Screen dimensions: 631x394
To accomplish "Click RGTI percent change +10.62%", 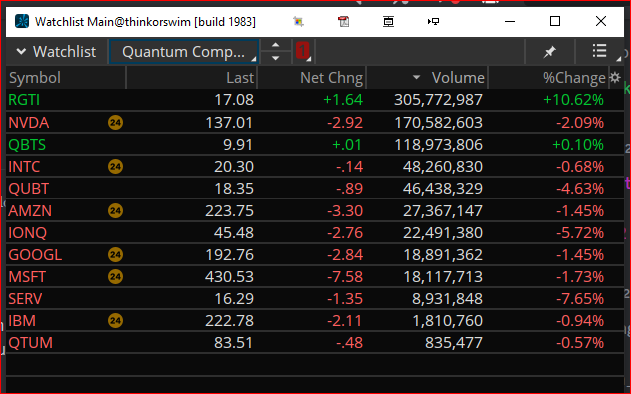I will (x=573, y=100).
